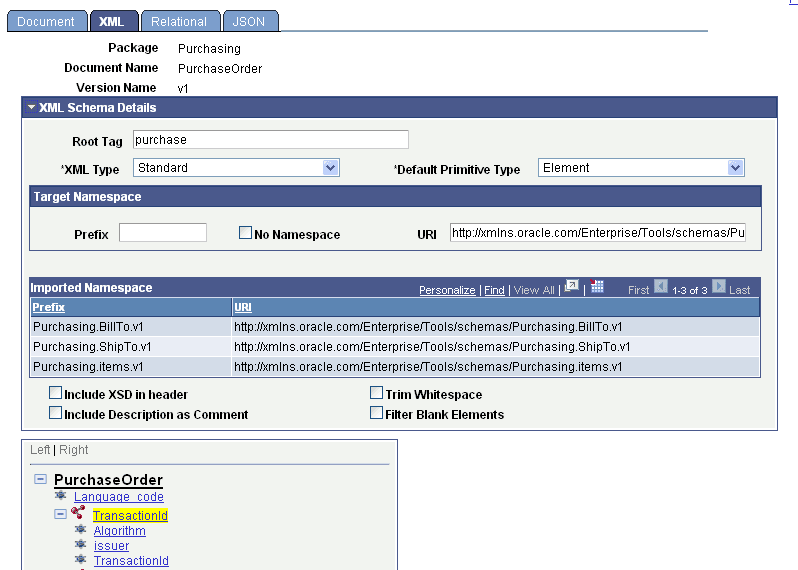Click the Personalize link

[x=447, y=290]
